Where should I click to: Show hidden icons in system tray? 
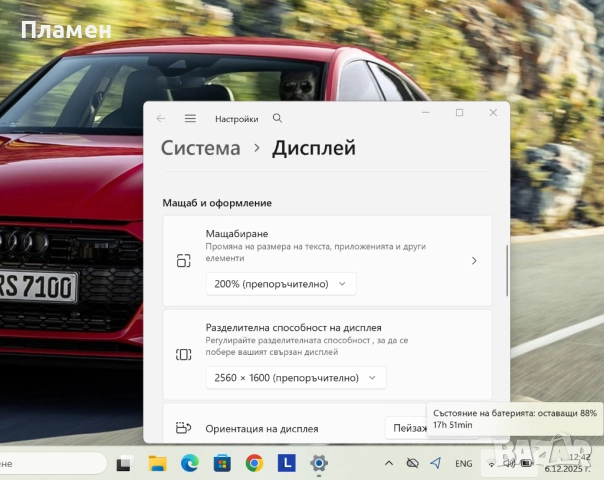[x=388, y=463]
